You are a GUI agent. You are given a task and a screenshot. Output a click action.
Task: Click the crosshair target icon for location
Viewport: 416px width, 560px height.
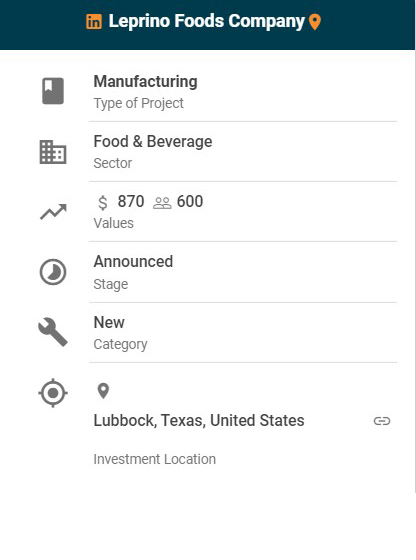coord(53,393)
